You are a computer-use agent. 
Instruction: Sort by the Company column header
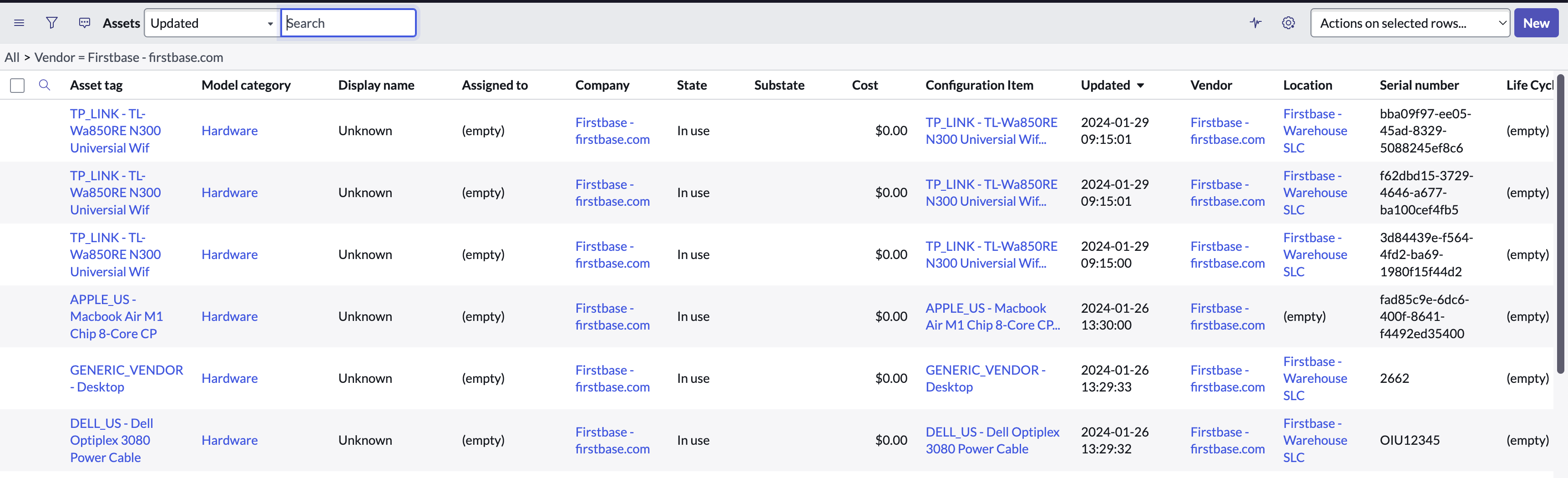coord(602,85)
